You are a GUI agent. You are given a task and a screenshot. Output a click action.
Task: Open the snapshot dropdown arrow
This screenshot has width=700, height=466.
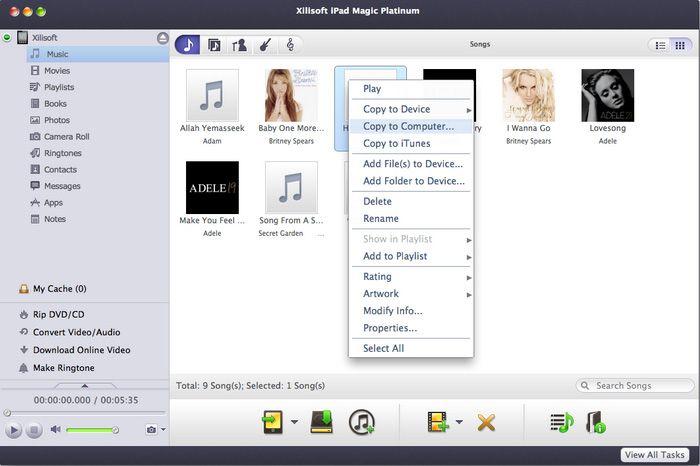[163, 429]
